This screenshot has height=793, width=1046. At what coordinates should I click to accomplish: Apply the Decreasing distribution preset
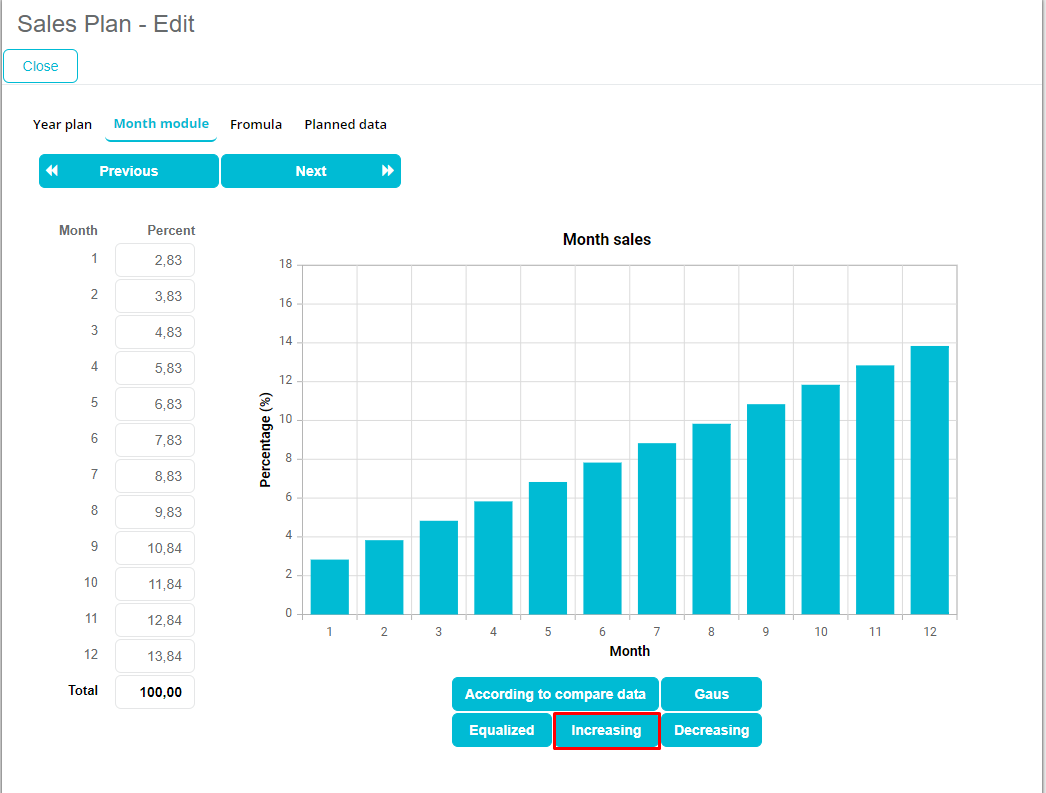(711, 730)
